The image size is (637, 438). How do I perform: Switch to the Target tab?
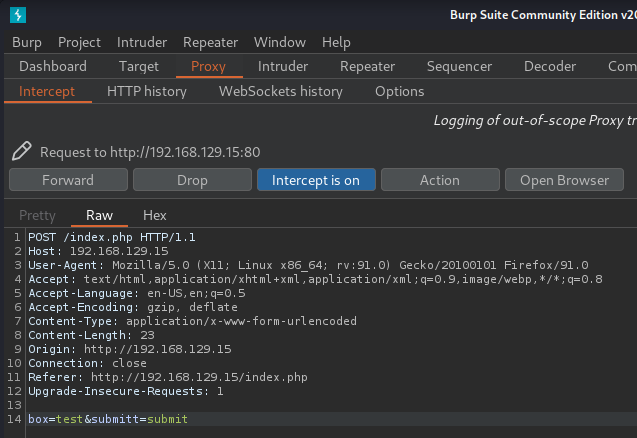tap(139, 66)
